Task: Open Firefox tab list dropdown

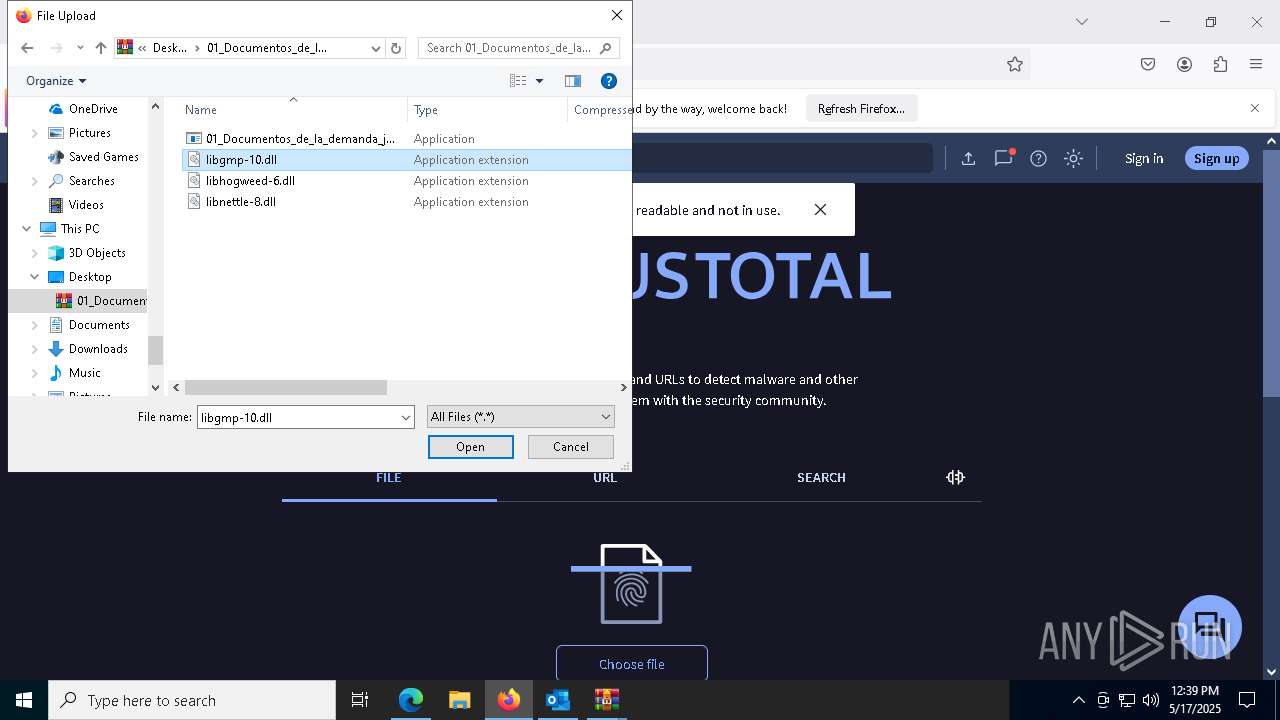Action: point(1081,22)
